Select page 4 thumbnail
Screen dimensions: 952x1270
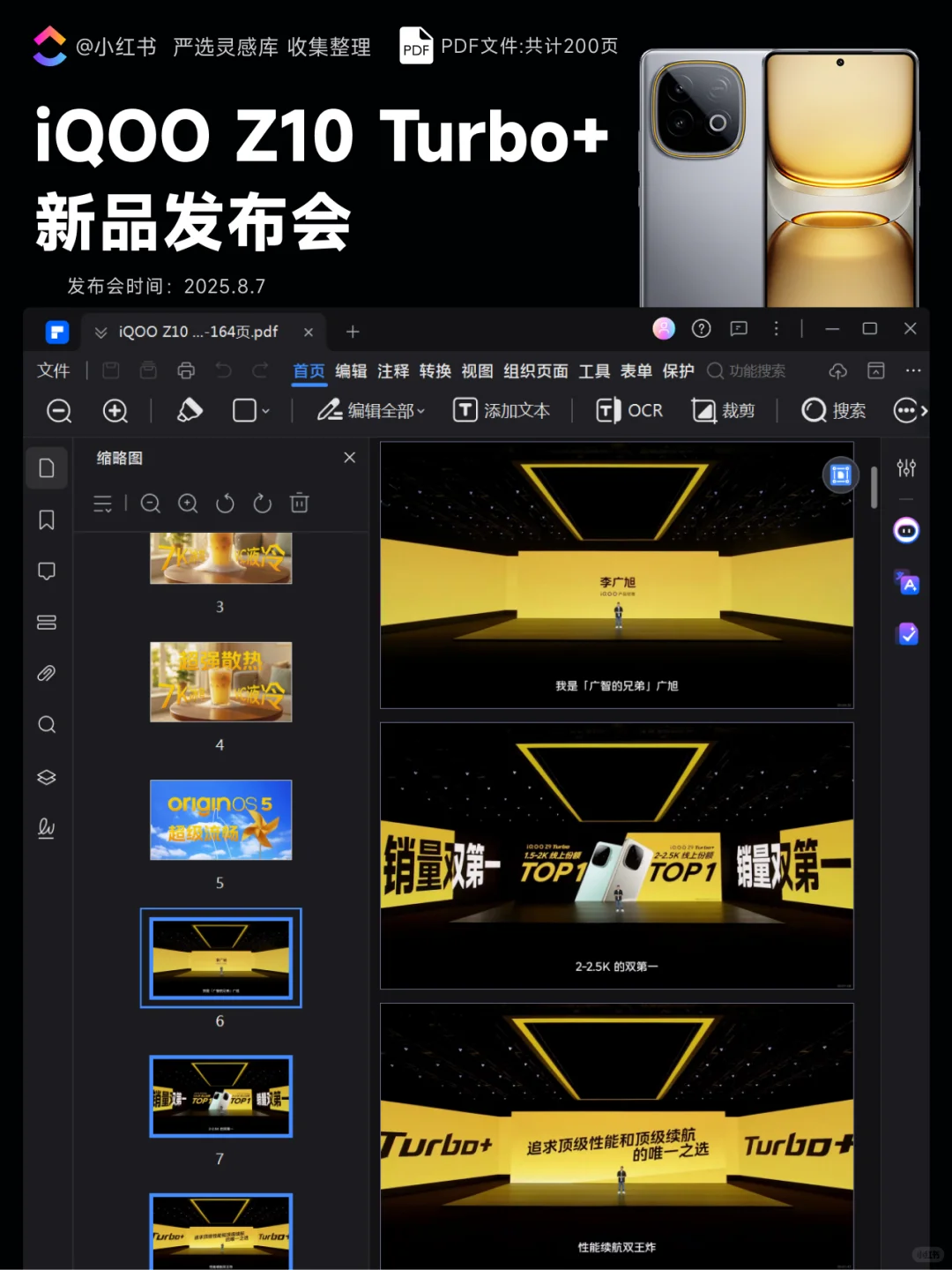(x=220, y=682)
